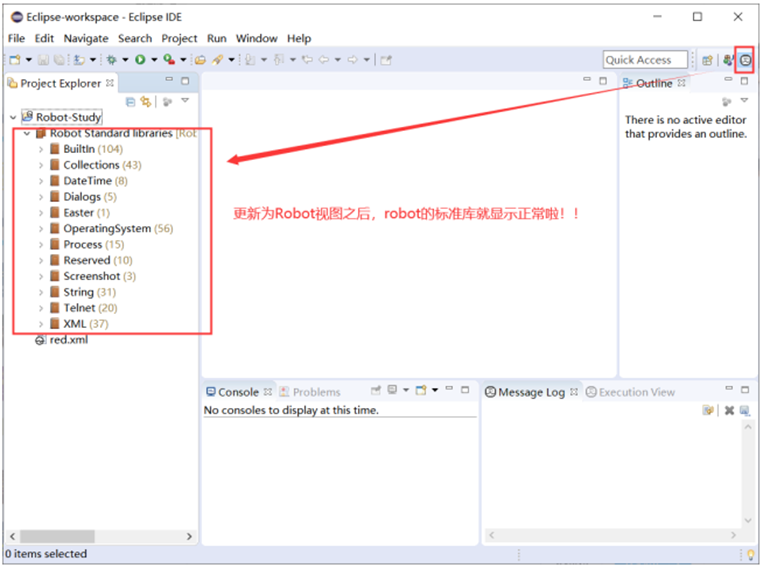Close the Outline view tab
The height and width of the screenshot is (568, 763).
coord(681,83)
